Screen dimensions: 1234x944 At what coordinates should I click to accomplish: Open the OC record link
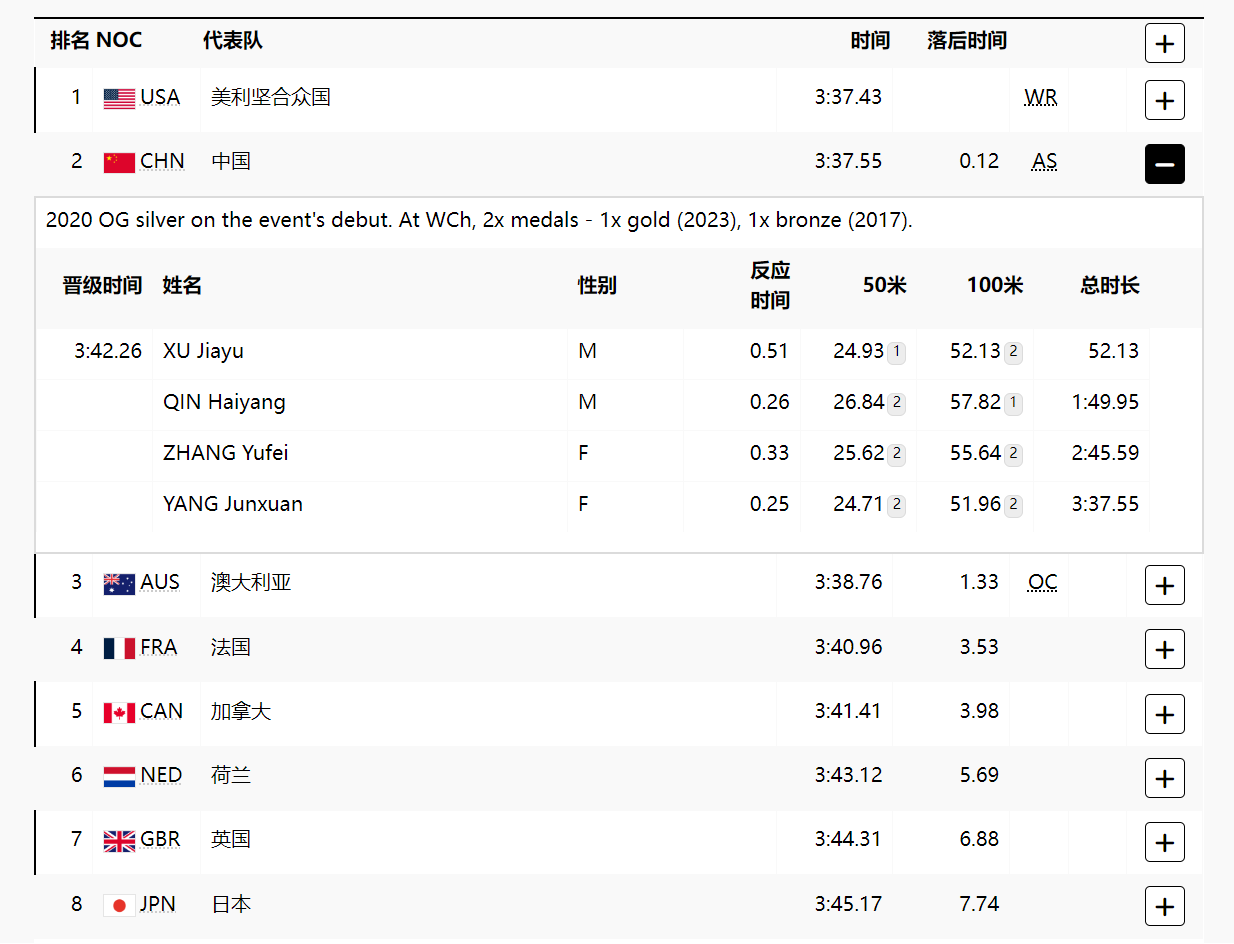coord(1041,582)
